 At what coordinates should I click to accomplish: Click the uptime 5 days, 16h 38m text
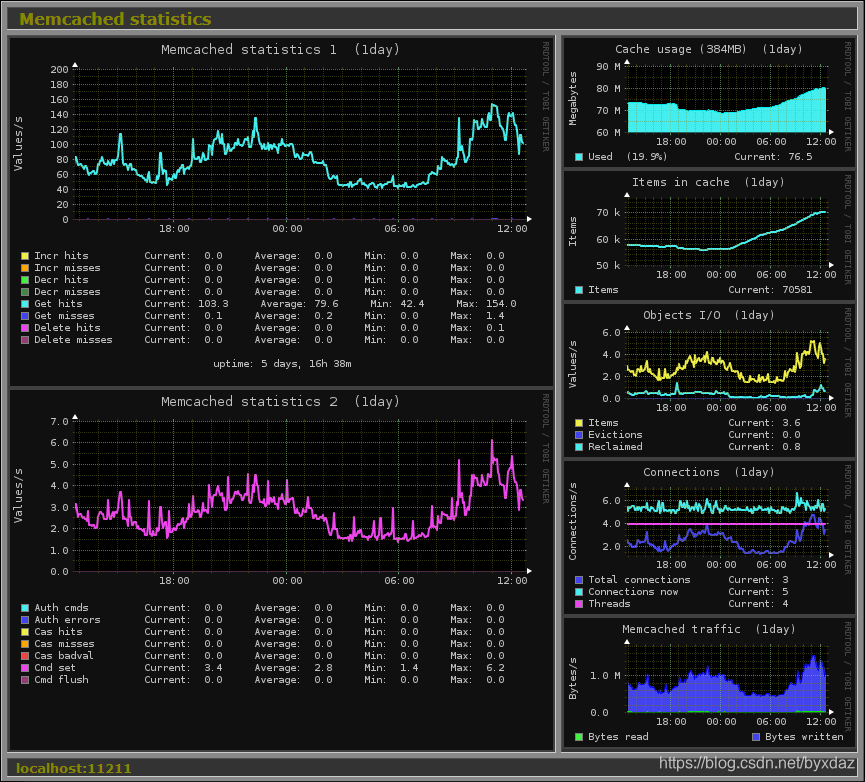tap(282, 364)
